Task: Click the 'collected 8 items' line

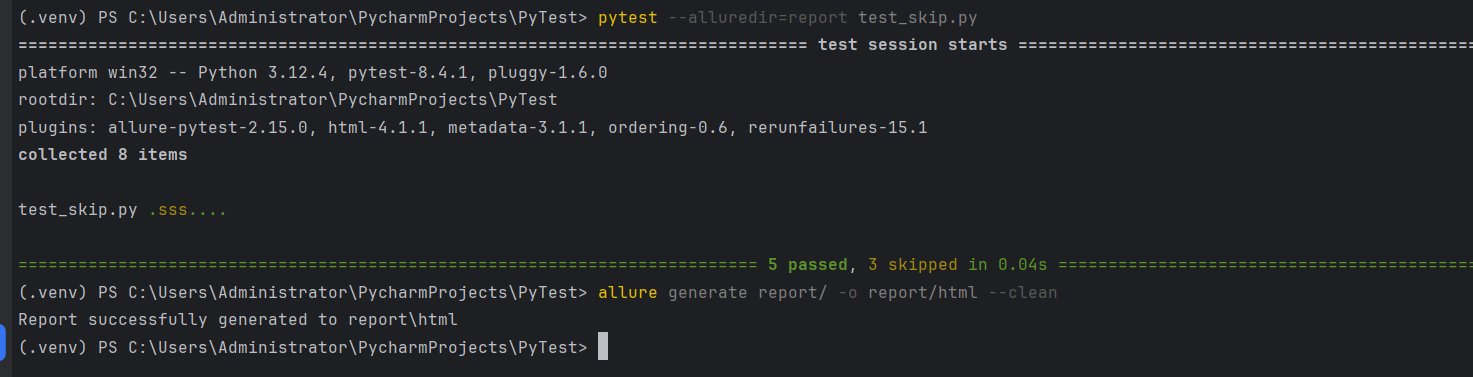Action: pyautogui.click(x=103, y=155)
